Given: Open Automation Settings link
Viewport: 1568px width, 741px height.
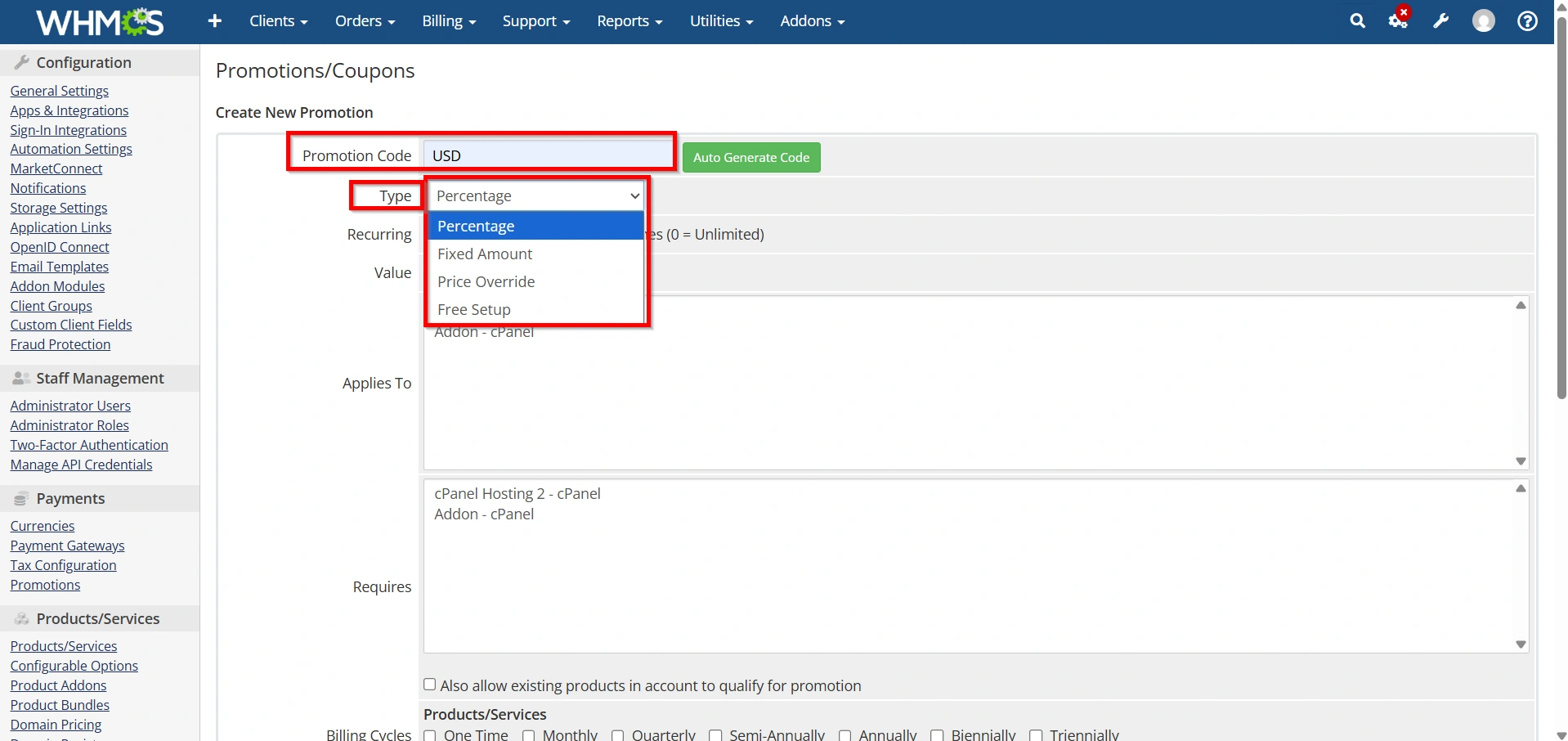Looking at the screenshot, I should tap(71, 149).
